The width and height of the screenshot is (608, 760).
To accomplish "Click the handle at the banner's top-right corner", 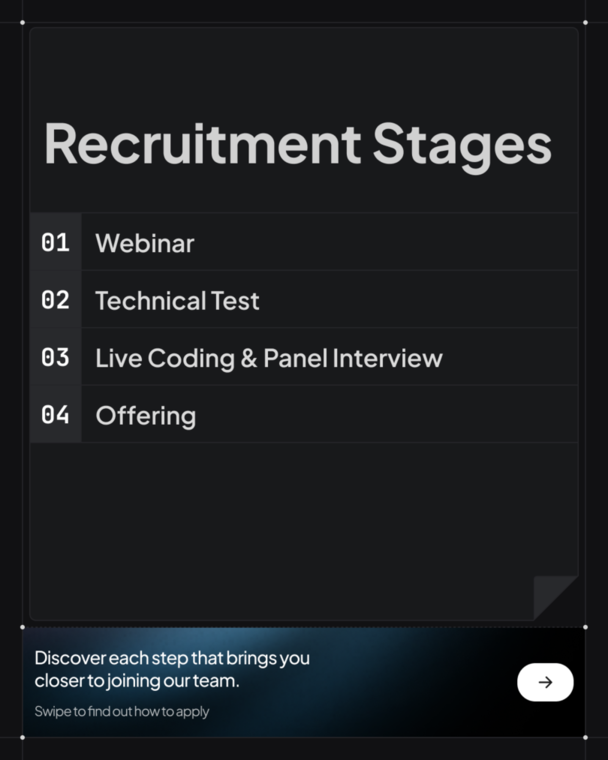I will 585,627.
